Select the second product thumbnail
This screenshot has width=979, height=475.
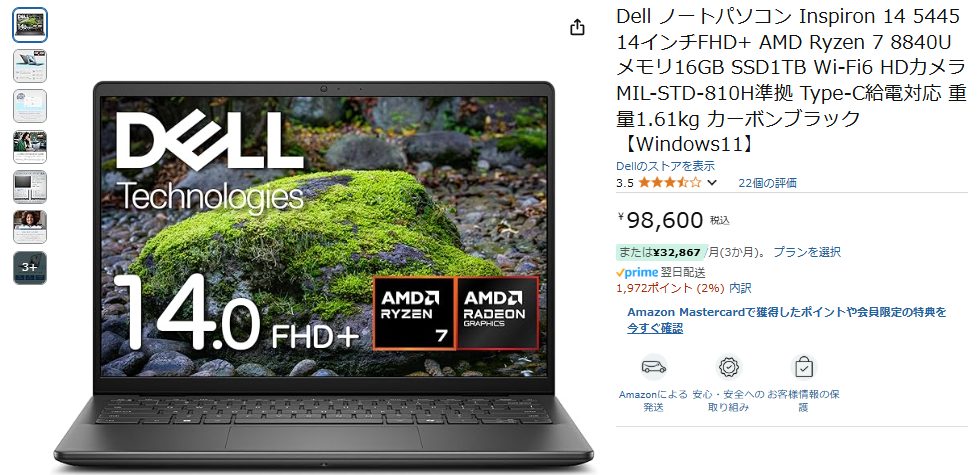30,66
